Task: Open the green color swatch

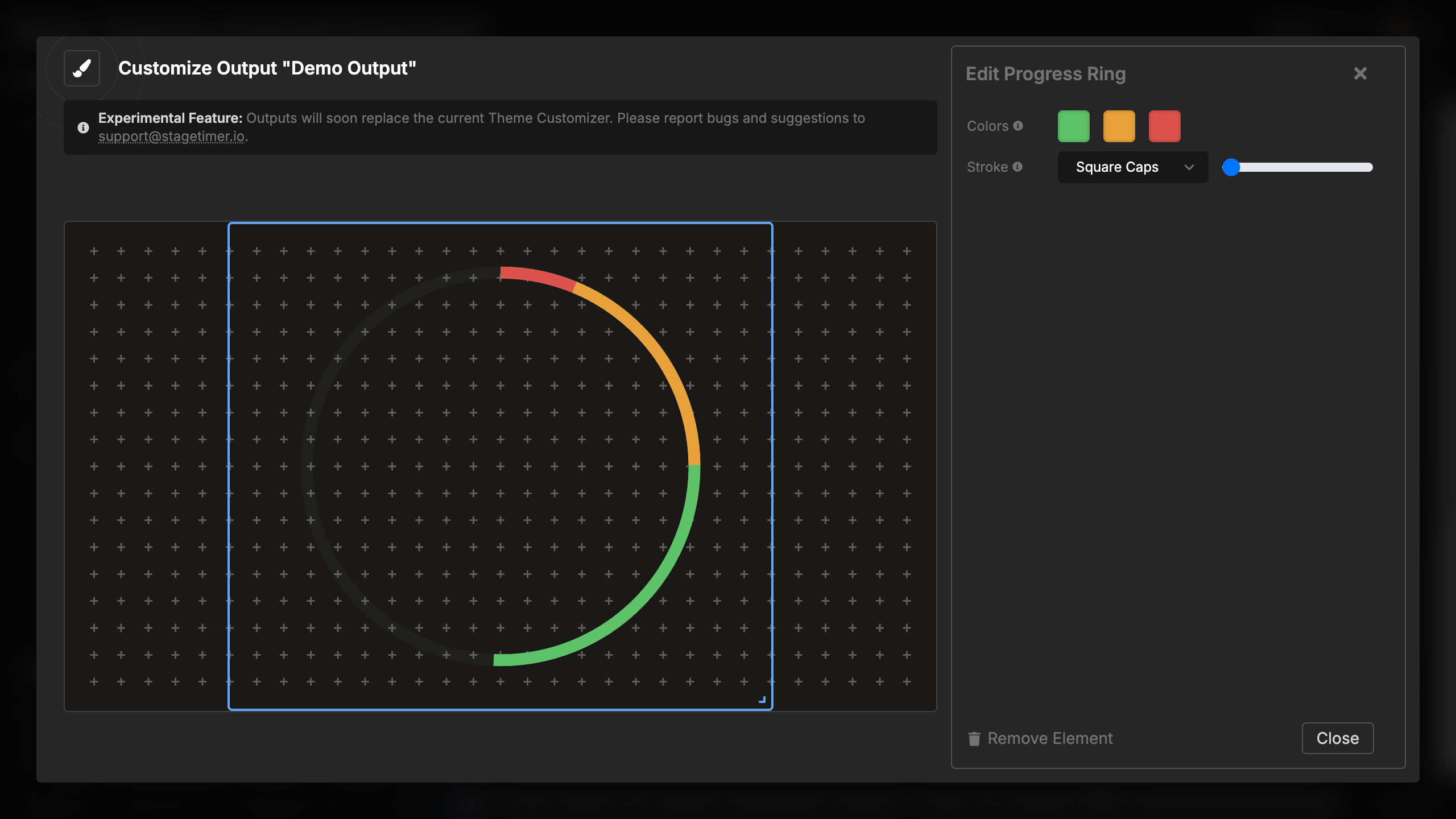Action: pyautogui.click(x=1073, y=126)
